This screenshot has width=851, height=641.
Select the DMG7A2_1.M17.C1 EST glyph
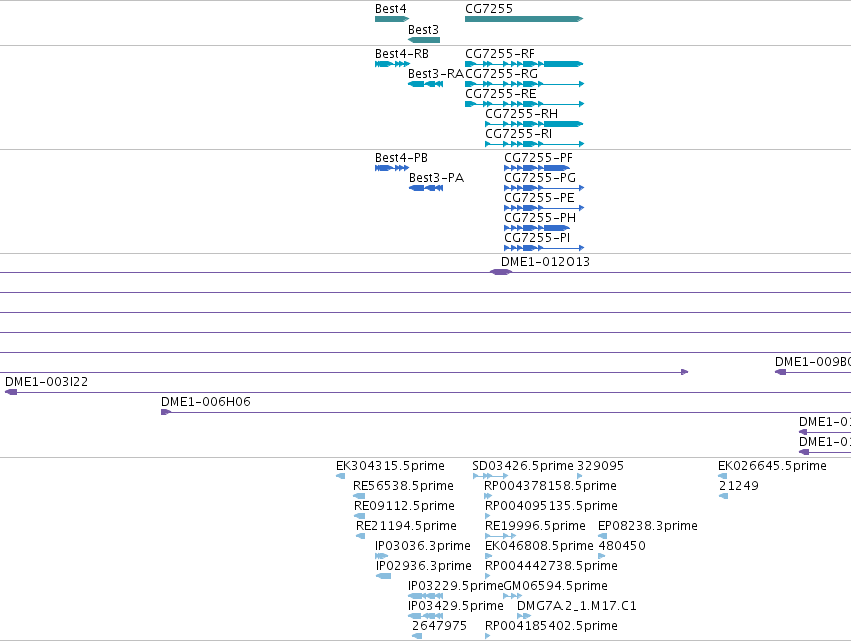tap(524, 617)
